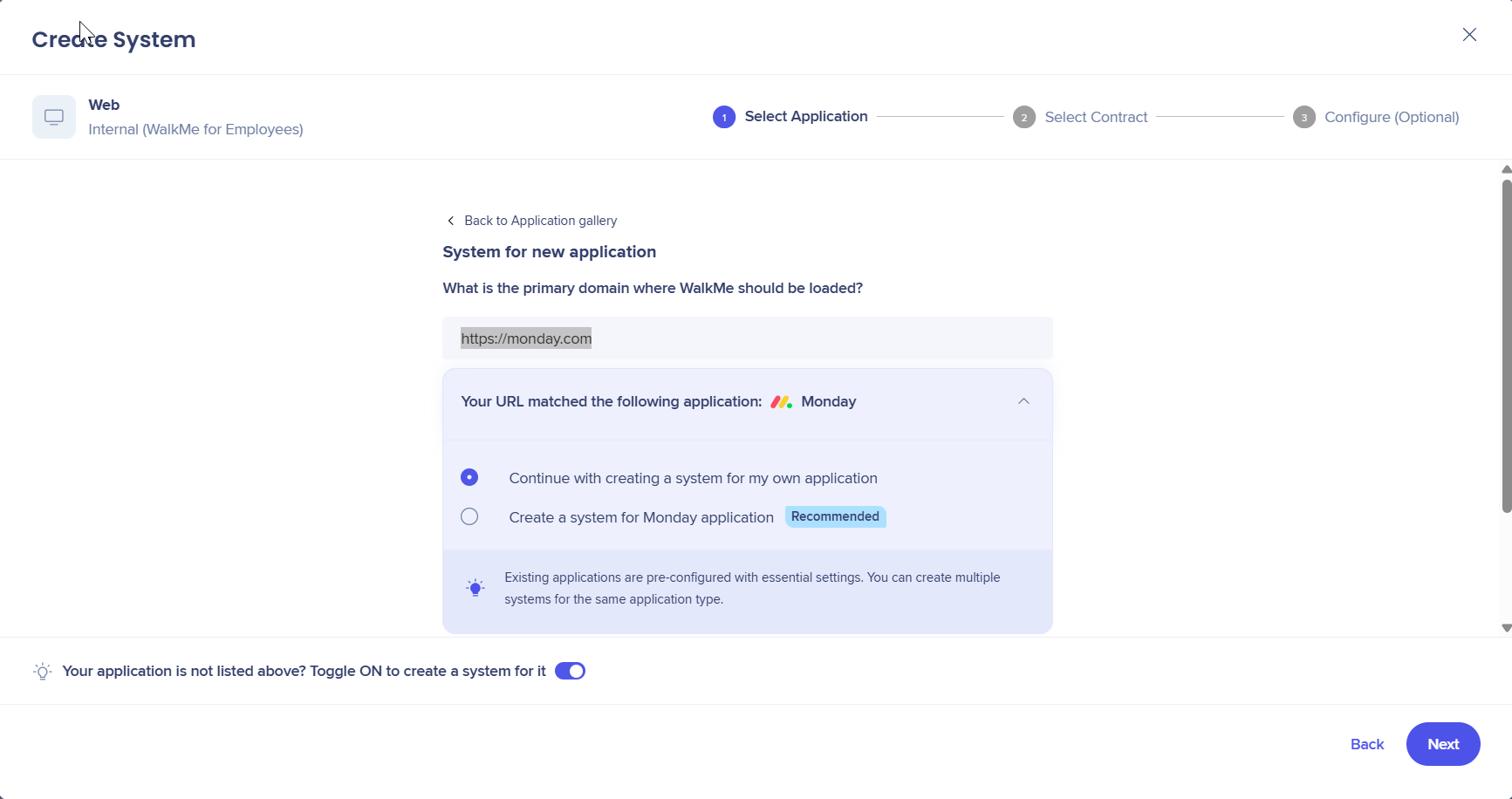This screenshot has height=799, width=1512.
Task: Toggle off the unlisted application switch
Action: (x=570, y=671)
